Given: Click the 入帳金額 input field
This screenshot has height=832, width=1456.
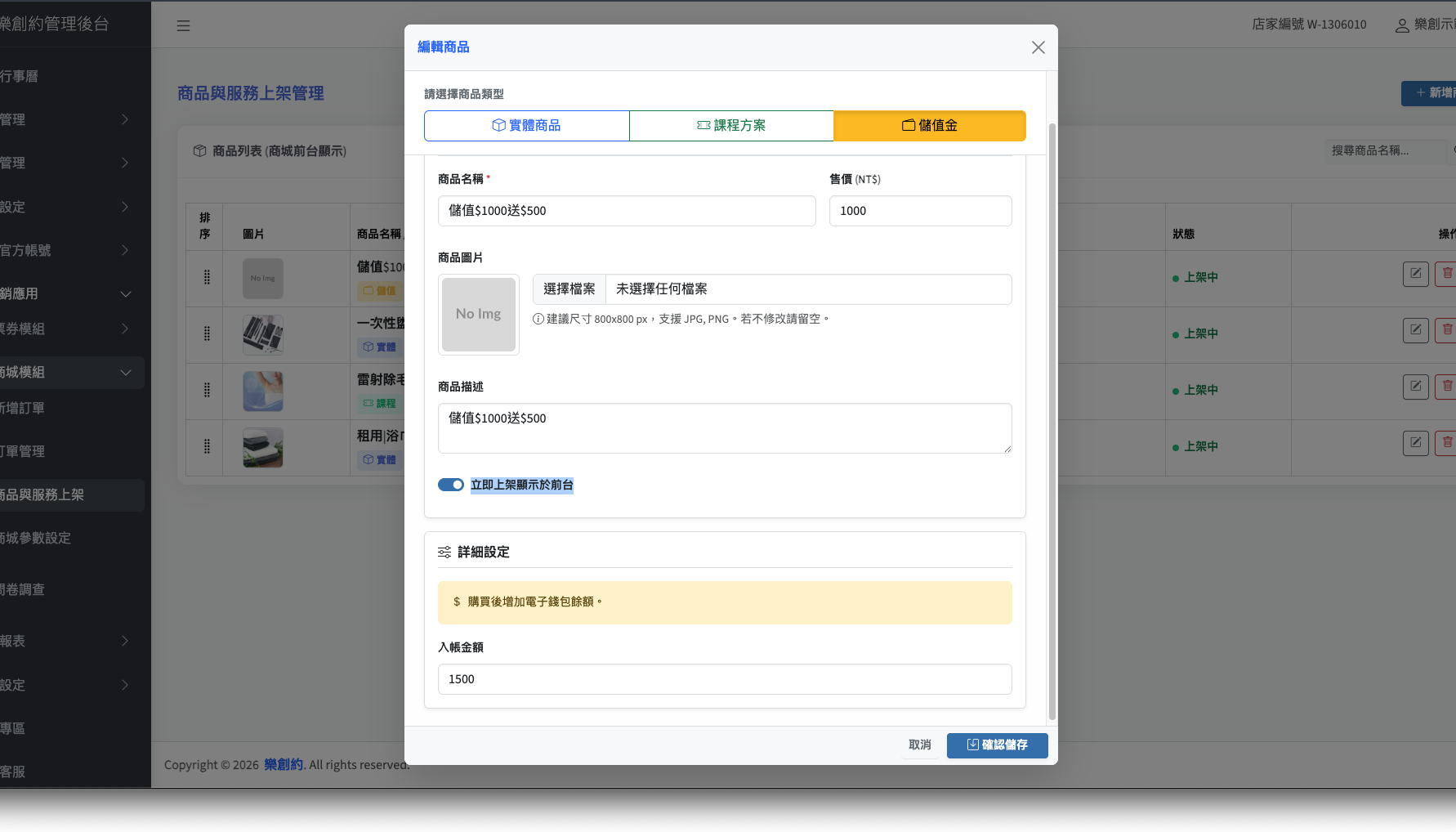Looking at the screenshot, I should point(724,679).
